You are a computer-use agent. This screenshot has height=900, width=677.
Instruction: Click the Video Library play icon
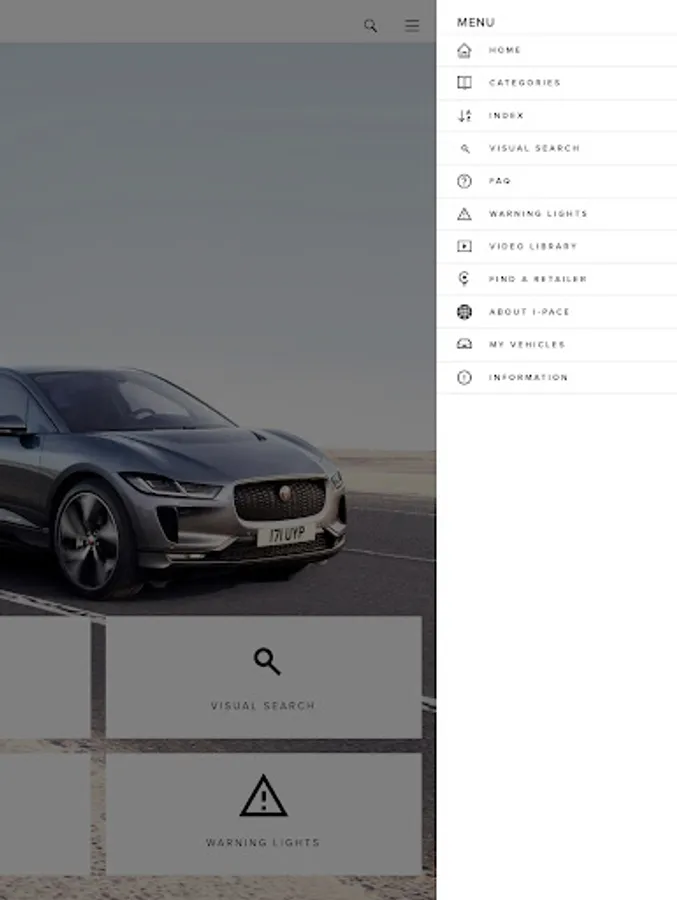tap(464, 246)
